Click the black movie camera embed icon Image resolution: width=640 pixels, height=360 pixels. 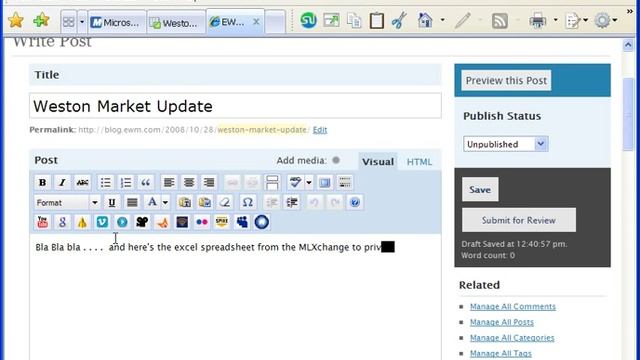point(142,222)
